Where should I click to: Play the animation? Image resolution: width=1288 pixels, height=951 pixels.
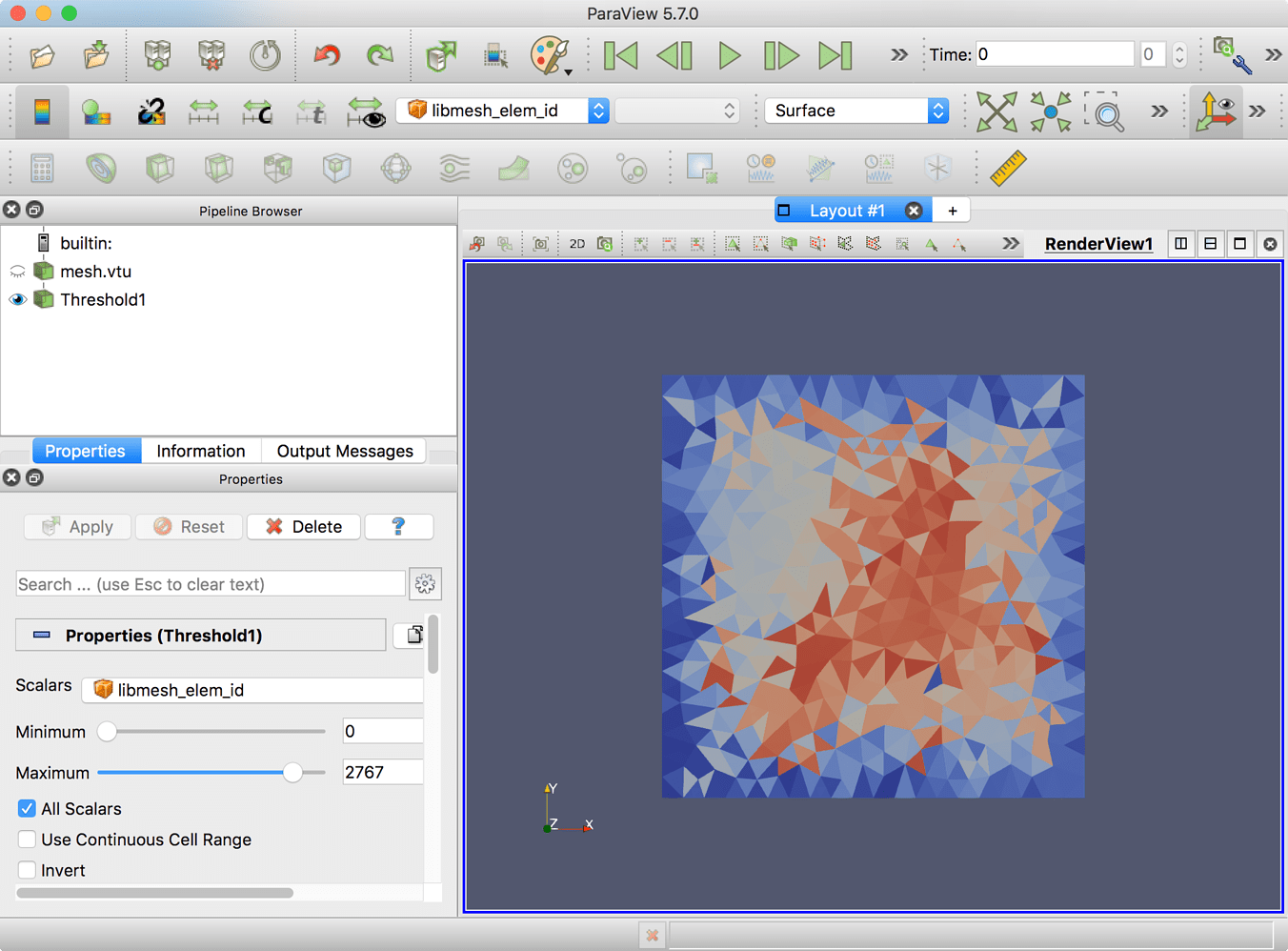pyautogui.click(x=729, y=55)
